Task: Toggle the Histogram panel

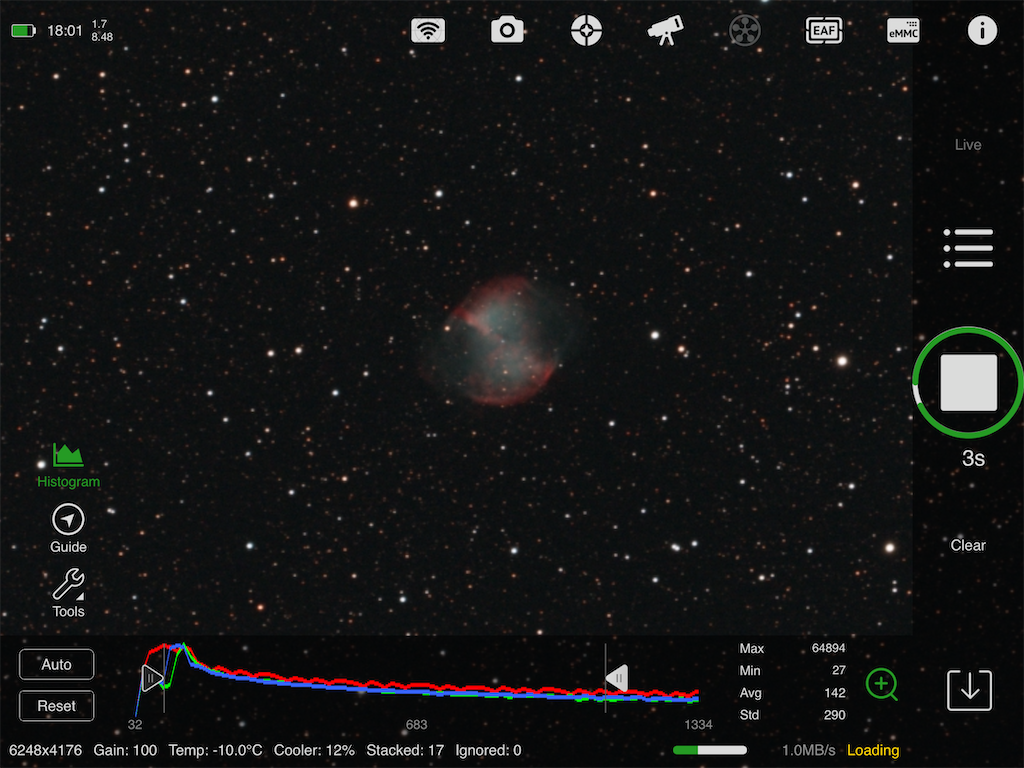Action: (x=69, y=466)
